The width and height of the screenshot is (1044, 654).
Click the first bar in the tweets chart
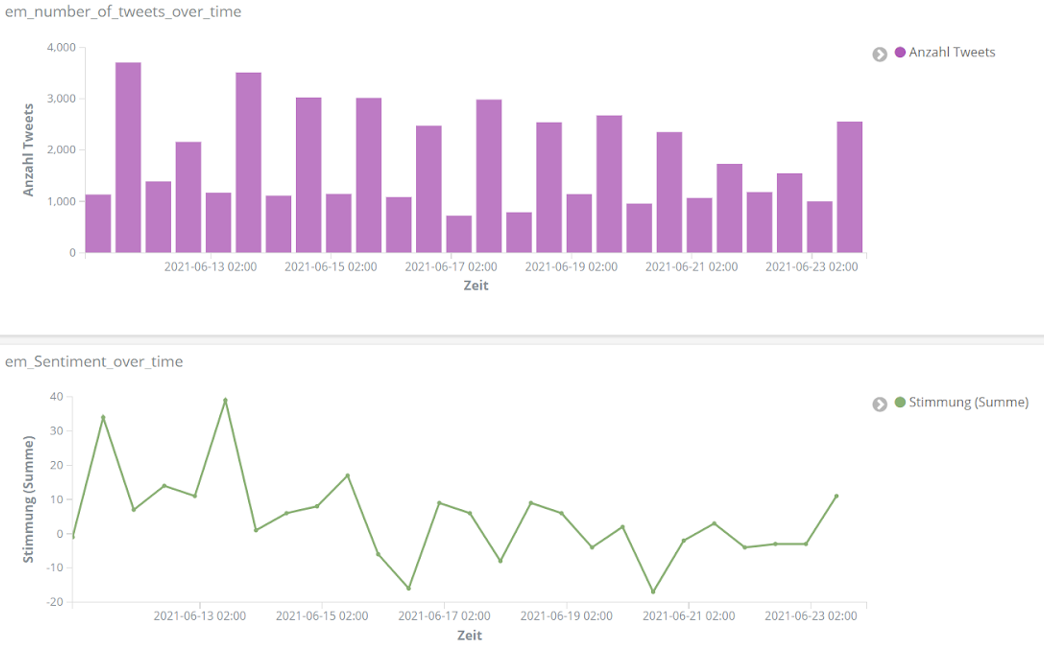click(x=98, y=223)
